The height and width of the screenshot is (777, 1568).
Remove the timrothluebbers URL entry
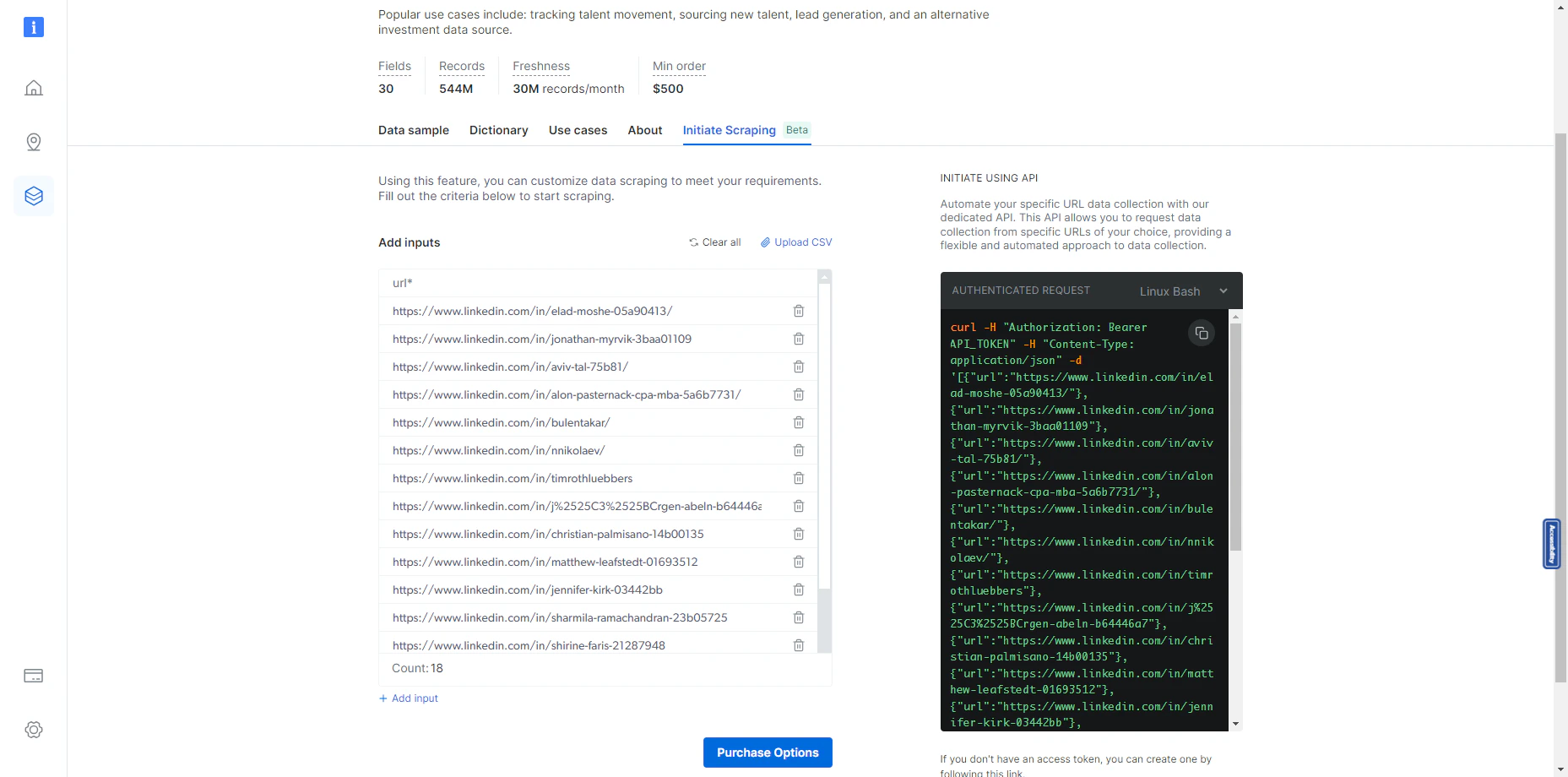pos(798,478)
